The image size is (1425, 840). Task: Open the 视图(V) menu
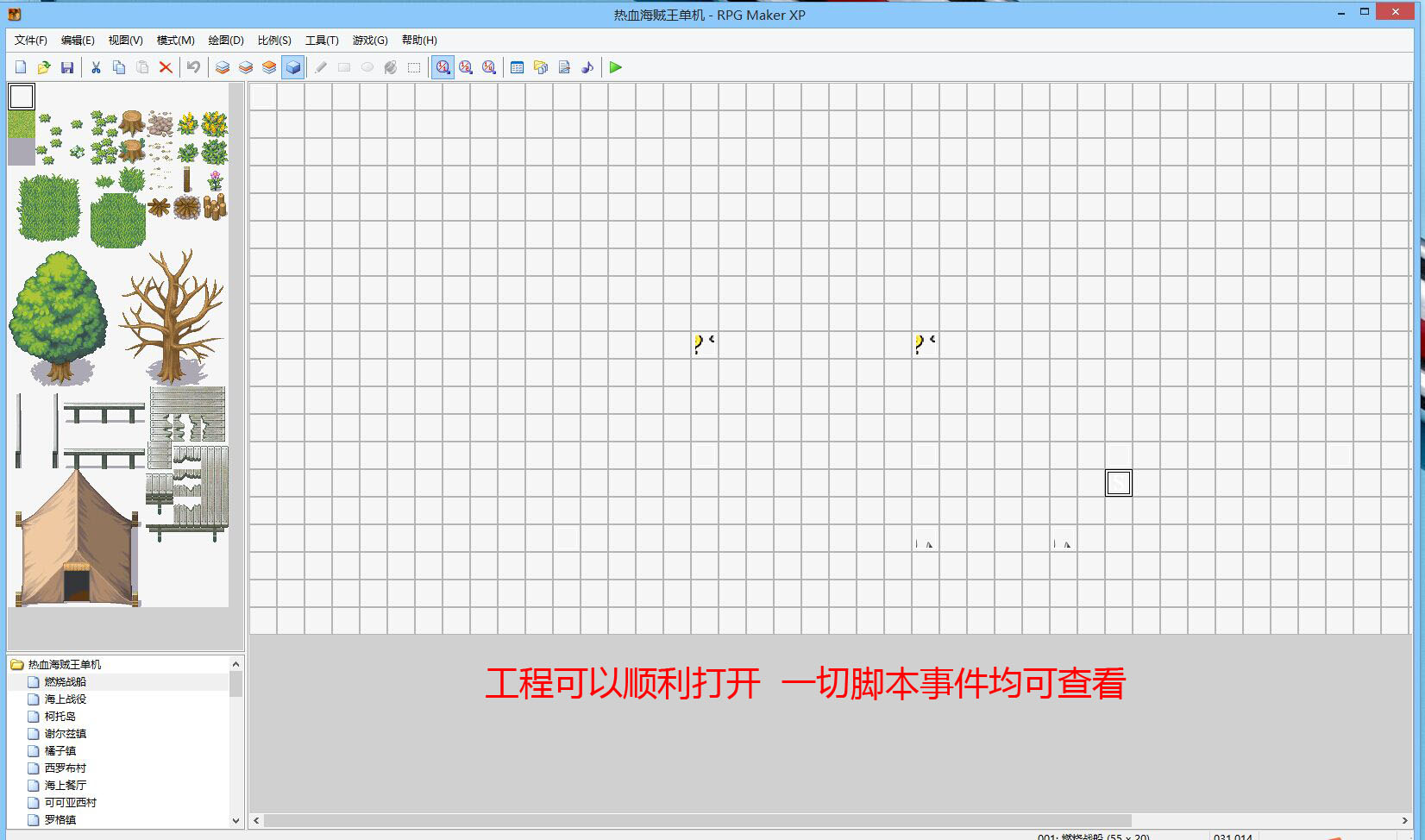point(125,41)
